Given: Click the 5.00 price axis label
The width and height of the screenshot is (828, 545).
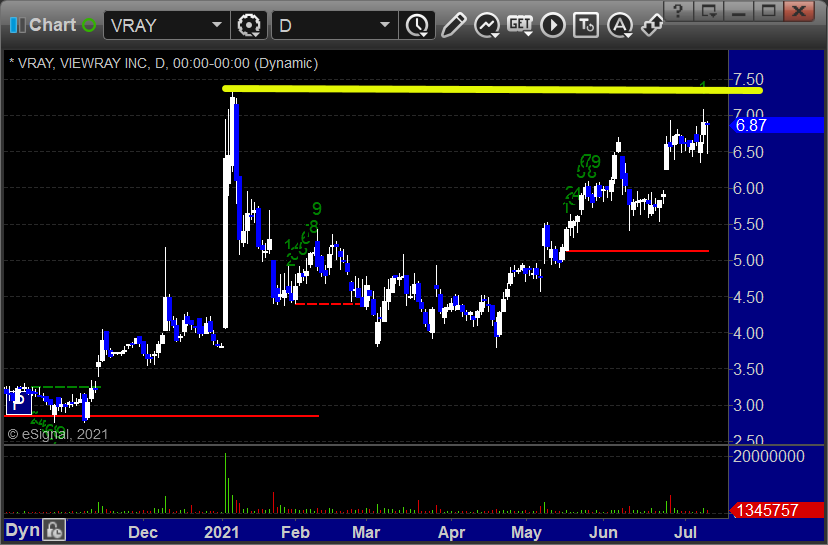Looking at the screenshot, I should (x=748, y=260).
